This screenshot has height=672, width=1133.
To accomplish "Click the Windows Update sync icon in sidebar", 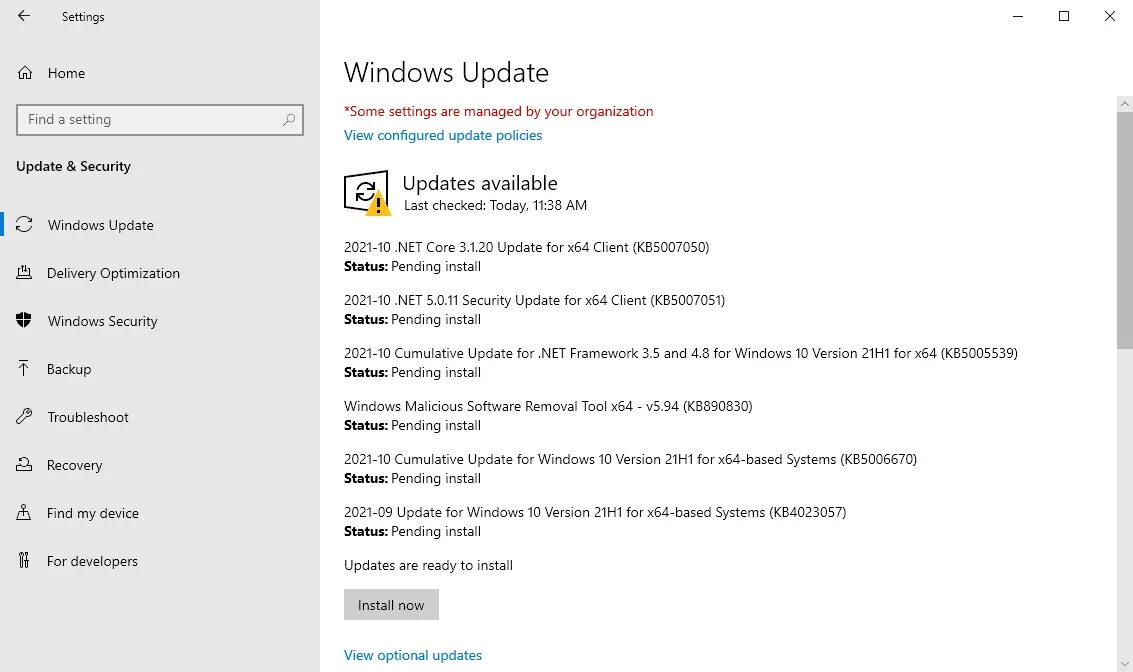I will point(25,225).
